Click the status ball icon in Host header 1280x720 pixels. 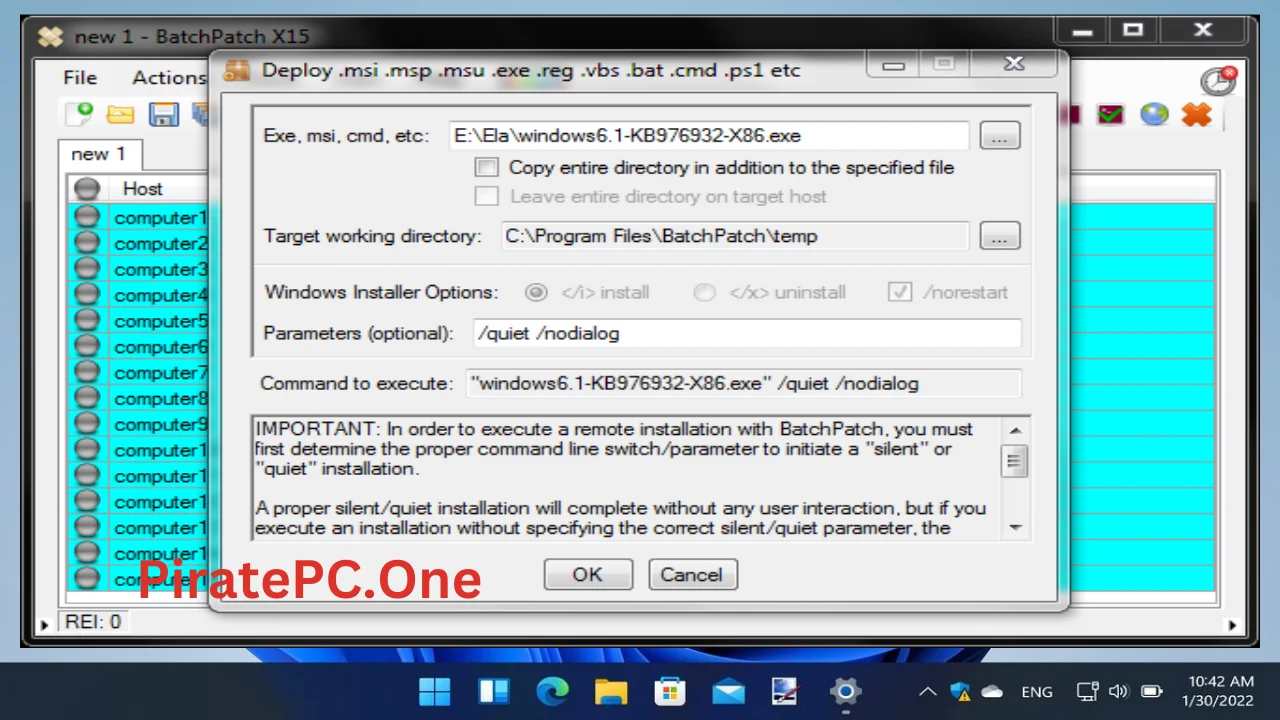(x=88, y=188)
